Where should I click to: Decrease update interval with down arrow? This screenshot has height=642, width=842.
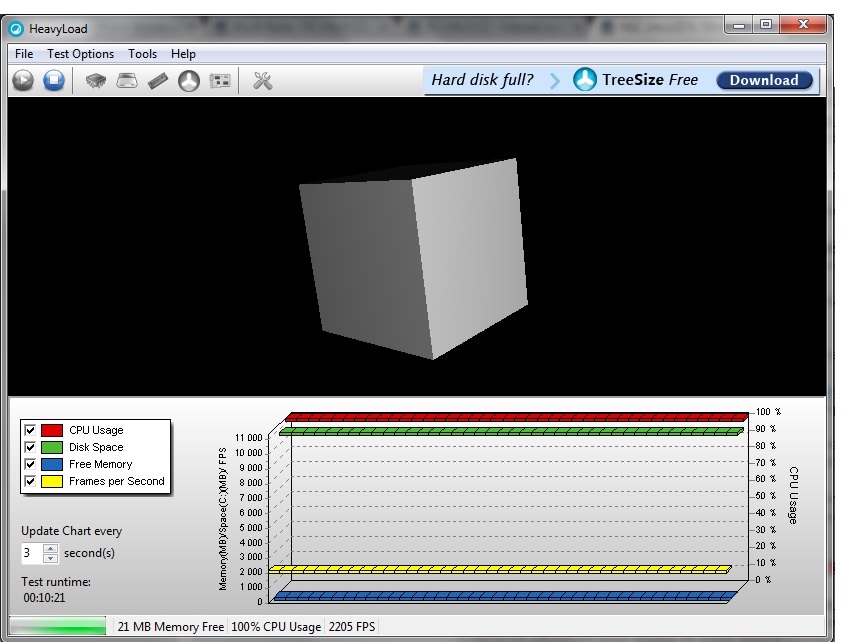(x=51, y=558)
